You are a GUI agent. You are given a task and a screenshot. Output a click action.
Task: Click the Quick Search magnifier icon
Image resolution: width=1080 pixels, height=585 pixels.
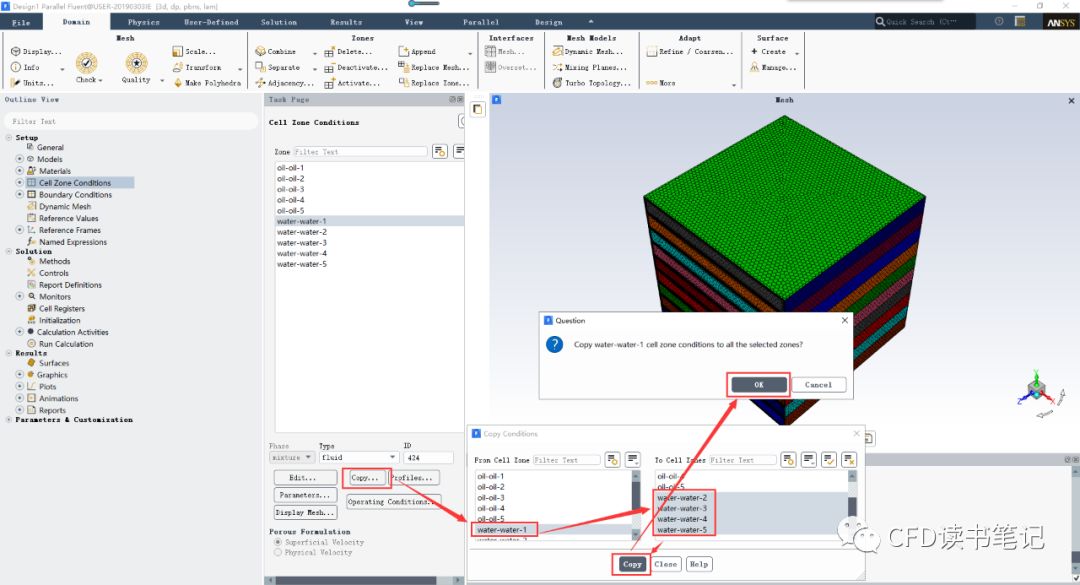(x=880, y=22)
